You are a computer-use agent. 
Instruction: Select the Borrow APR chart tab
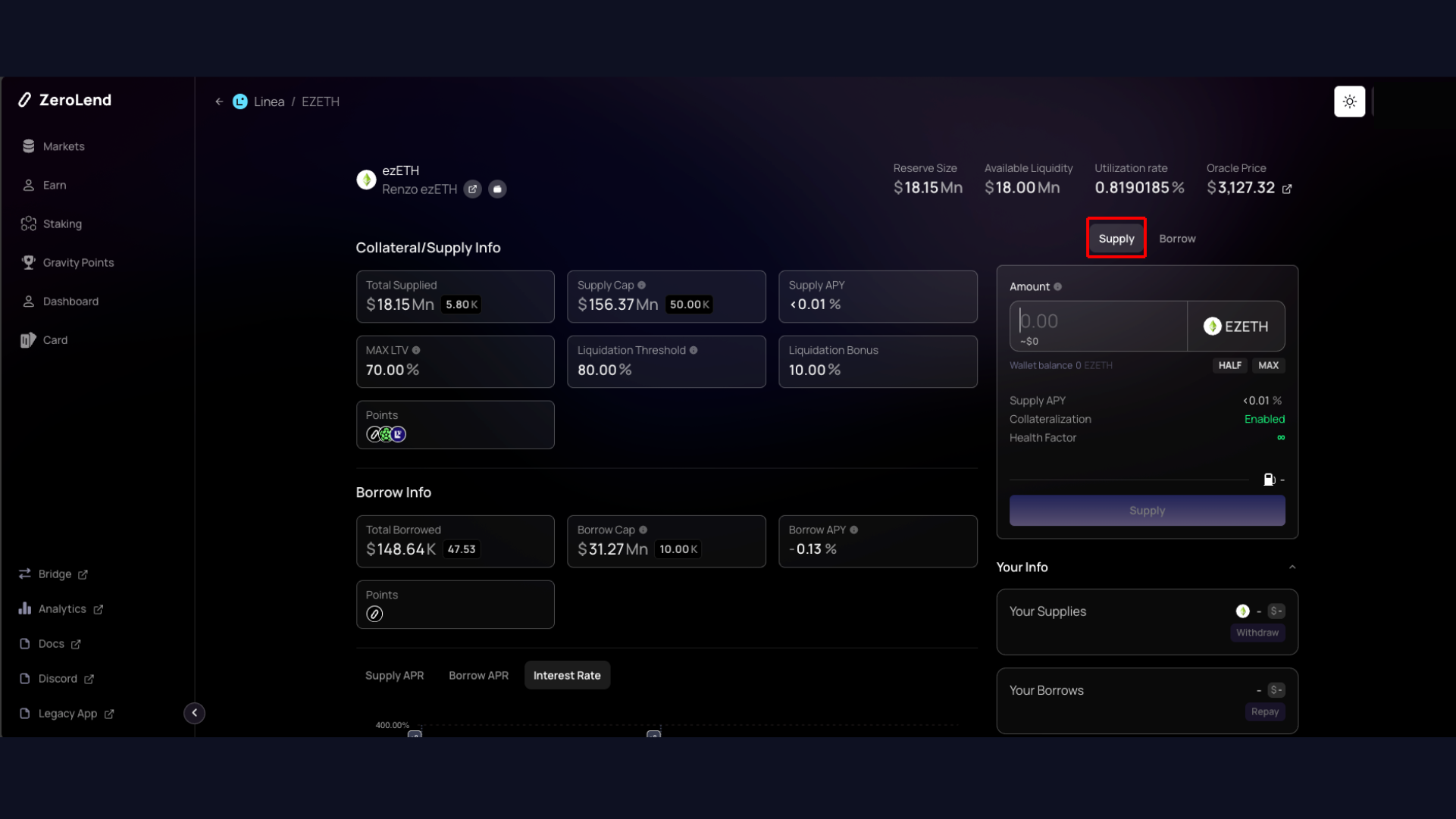click(478, 675)
